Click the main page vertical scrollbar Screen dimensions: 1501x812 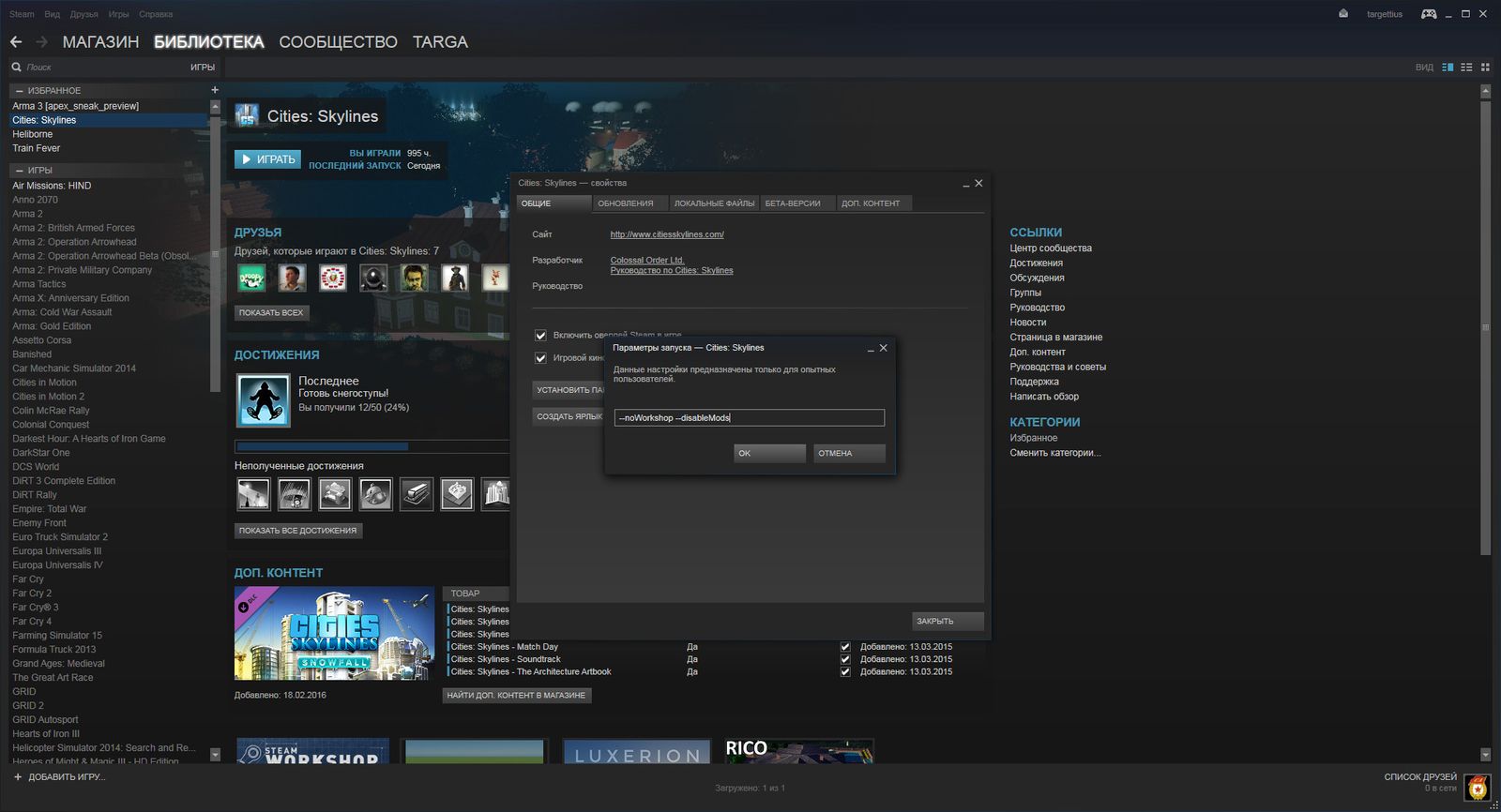[x=1485, y=328]
